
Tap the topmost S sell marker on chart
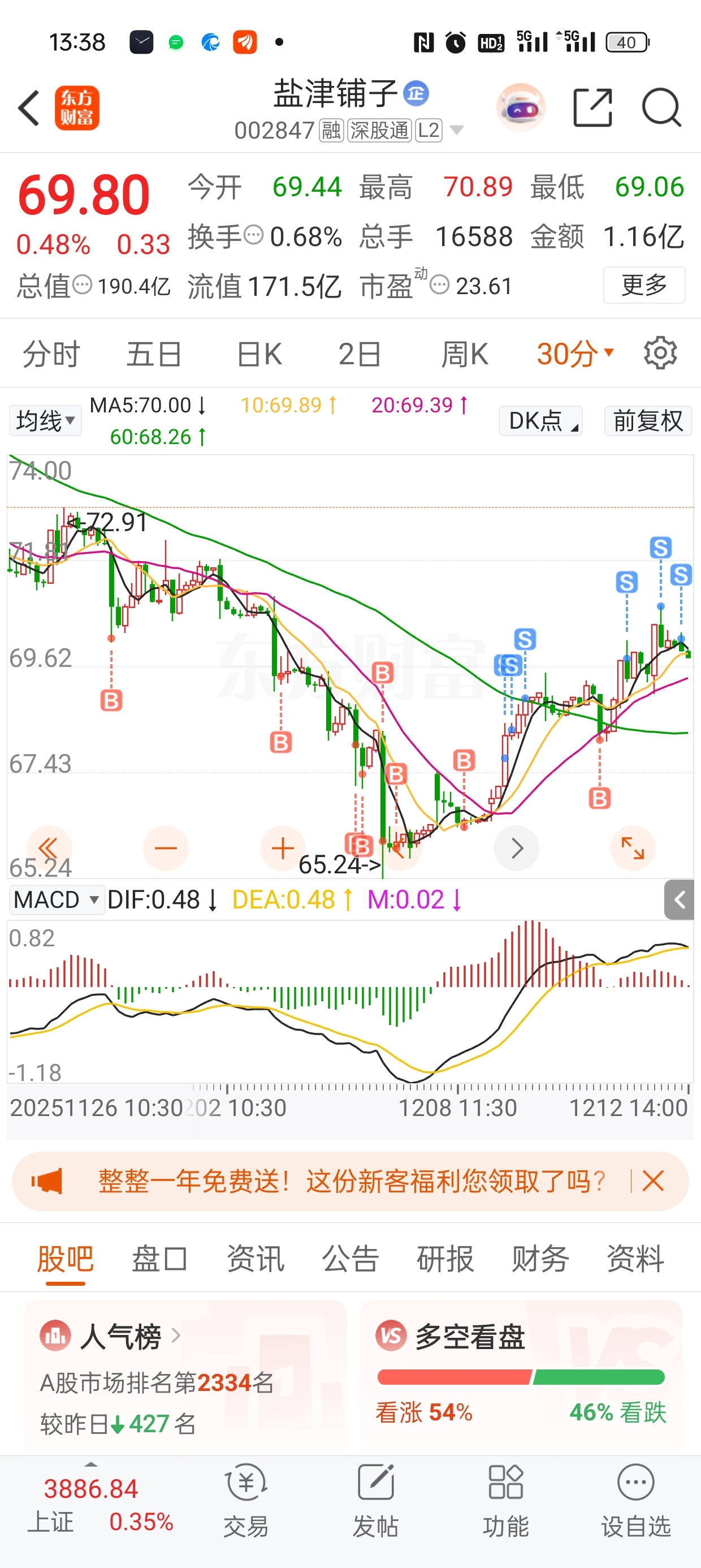660,547
